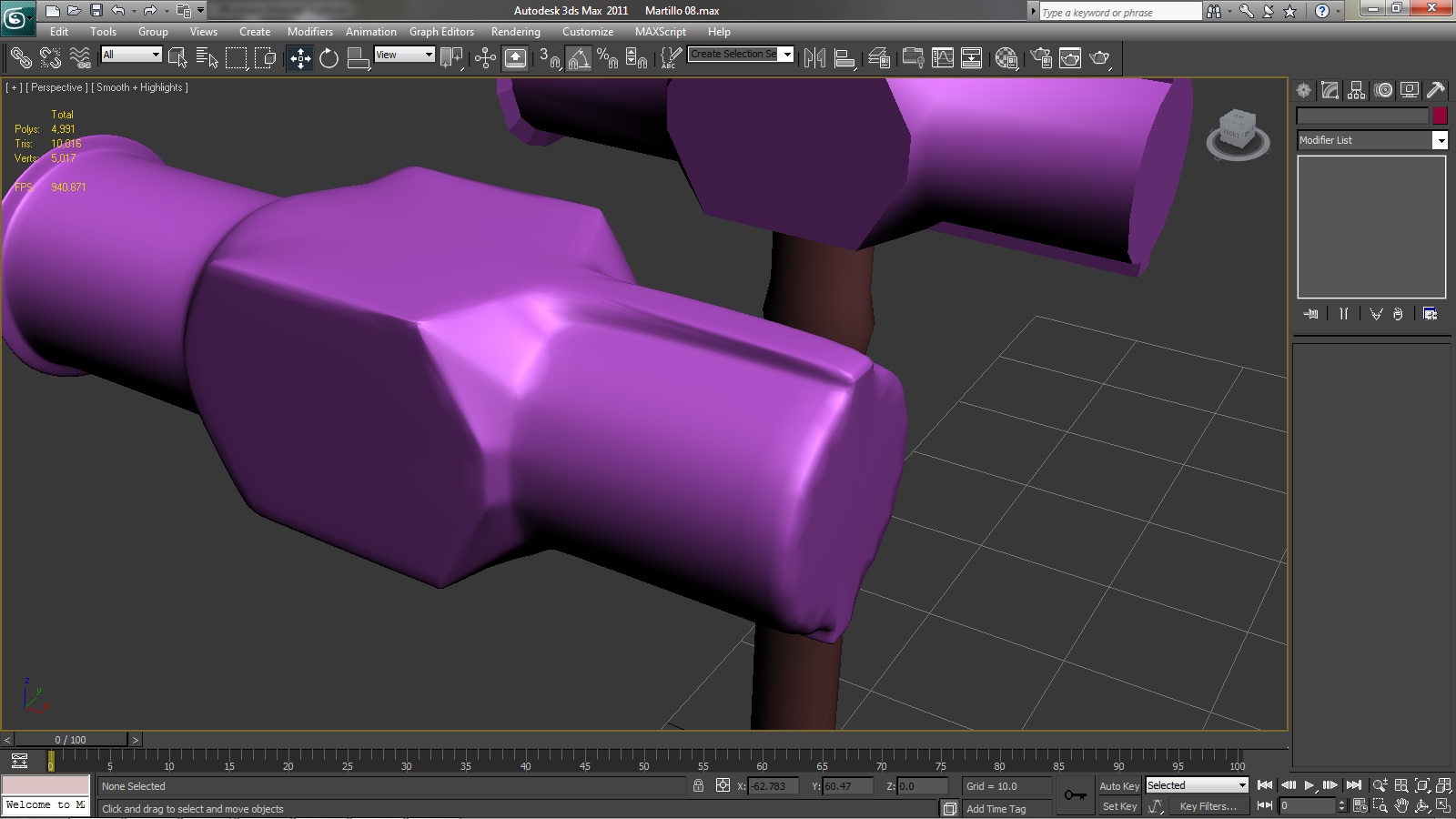Toggle the 3D Snaps button
This screenshot has width=1456, height=819.
[549, 58]
